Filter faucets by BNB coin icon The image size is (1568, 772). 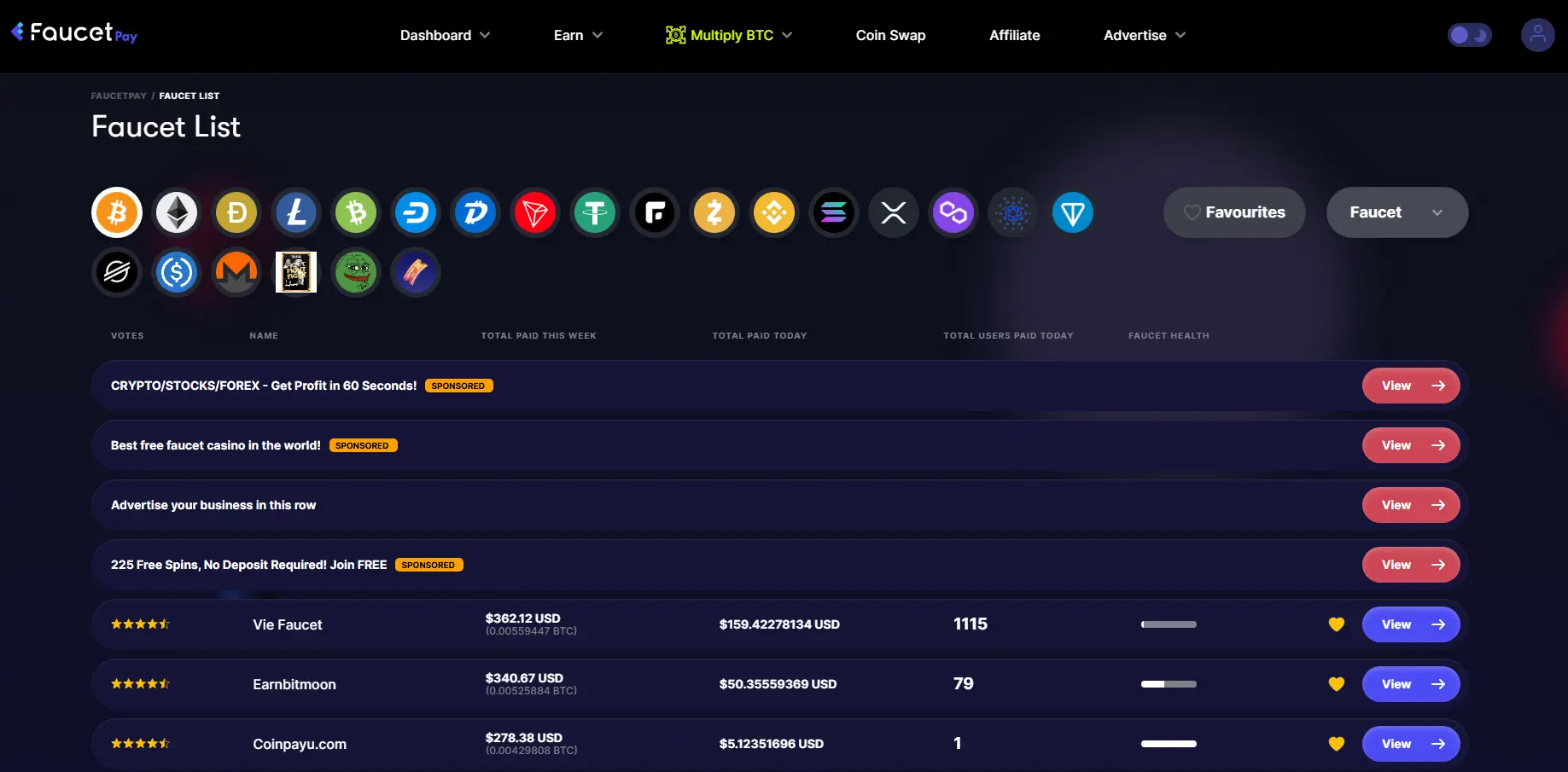[774, 212]
